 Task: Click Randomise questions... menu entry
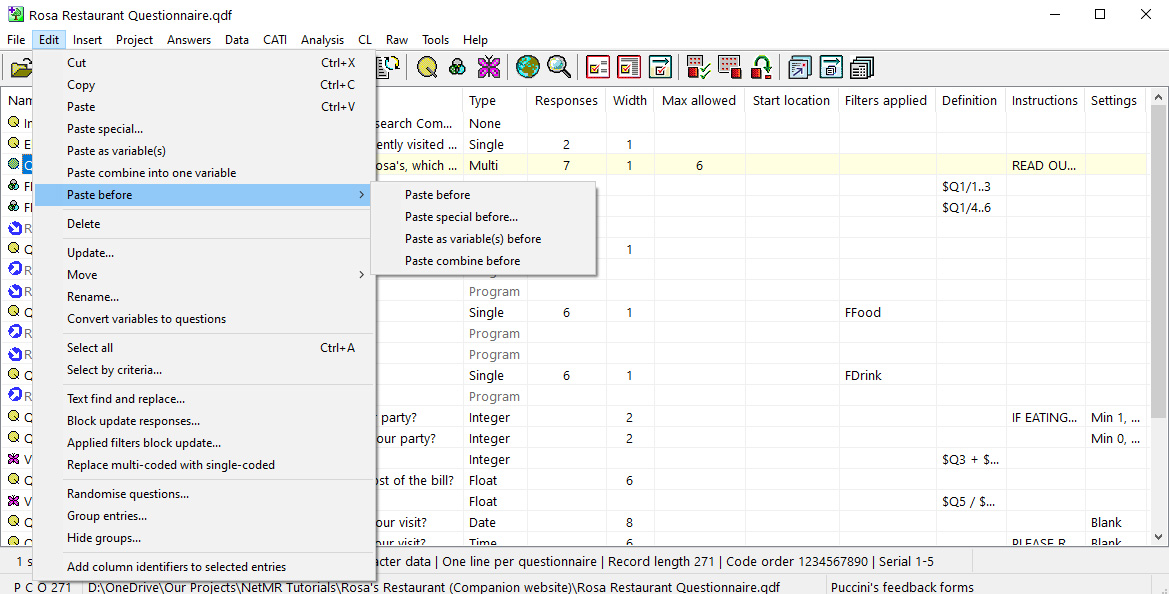128,494
